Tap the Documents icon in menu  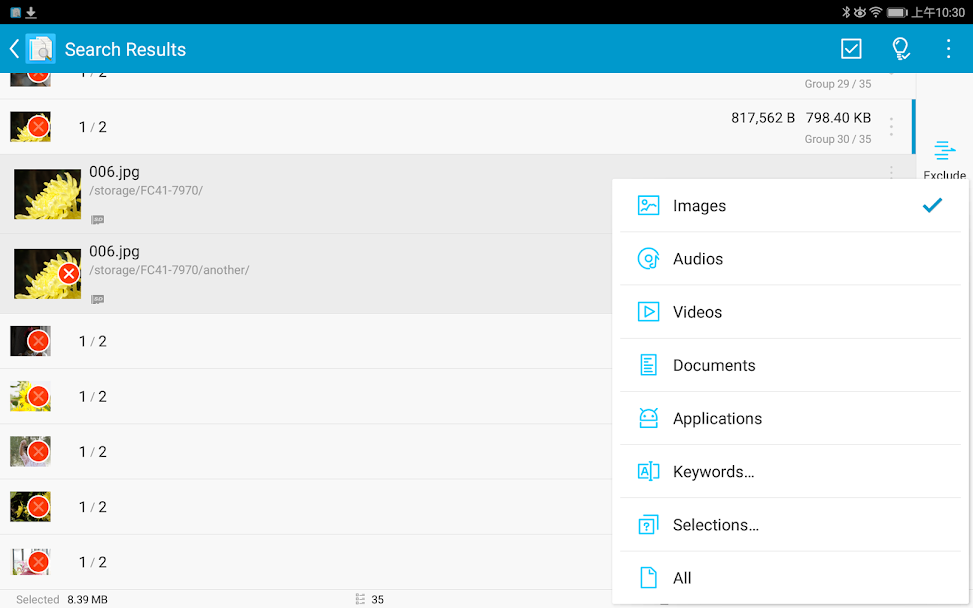click(648, 365)
